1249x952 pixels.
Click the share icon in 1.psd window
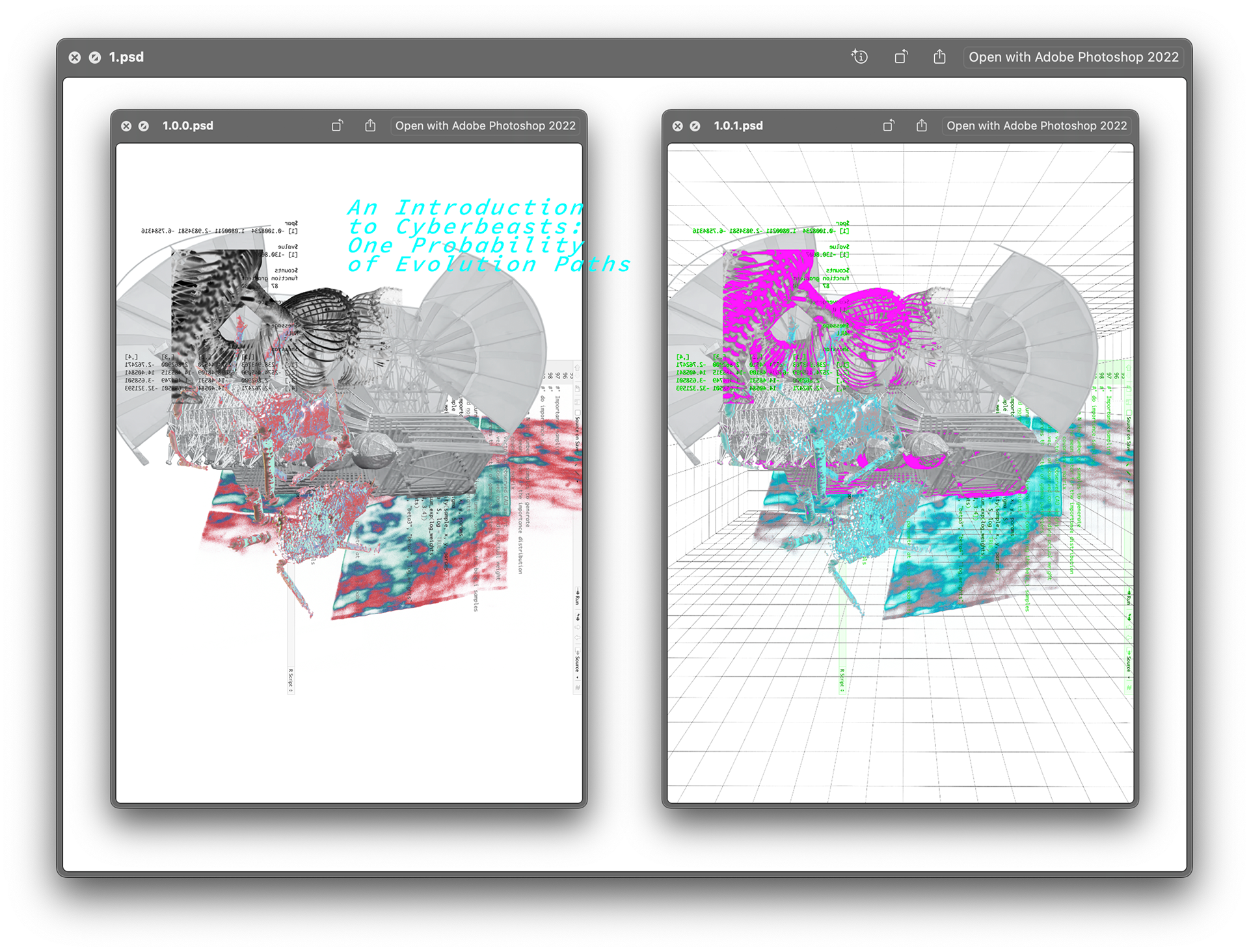[939, 57]
